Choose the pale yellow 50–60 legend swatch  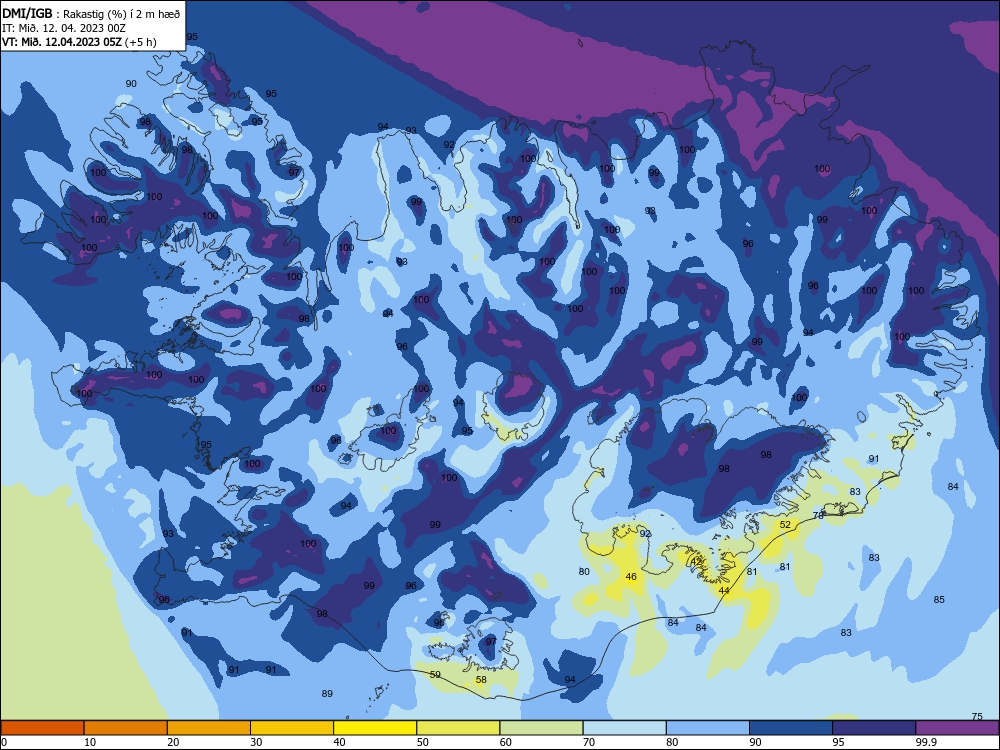459,728
